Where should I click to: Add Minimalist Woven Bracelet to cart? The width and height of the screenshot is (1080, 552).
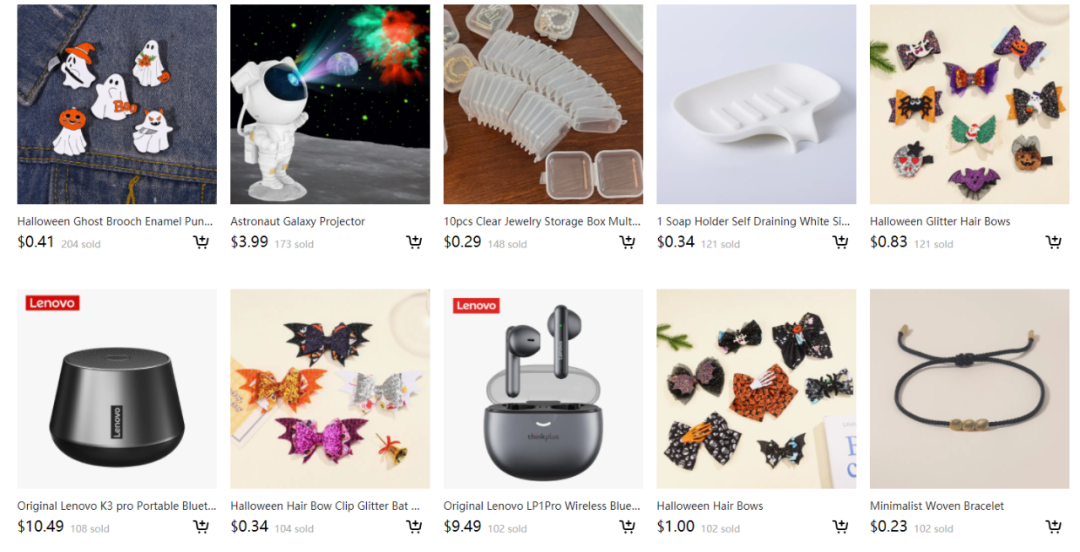click(x=1054, y=527)
